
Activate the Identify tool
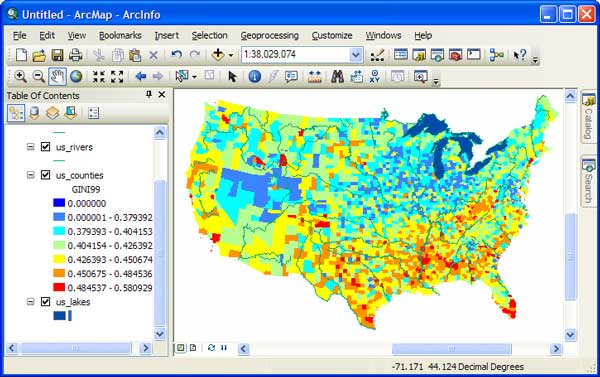tap(254, 77)
